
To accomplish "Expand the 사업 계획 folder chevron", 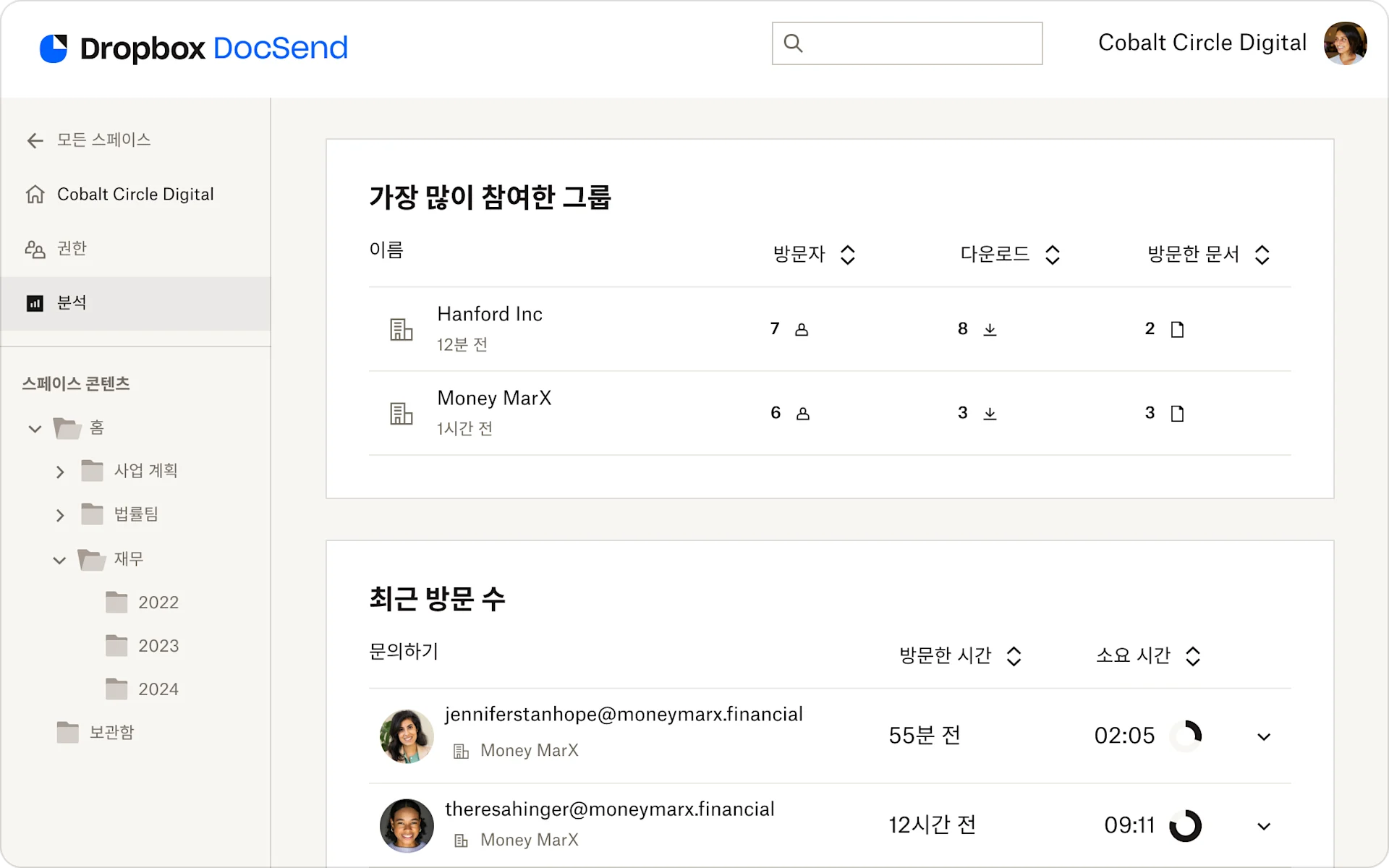I will pos(60,472).
